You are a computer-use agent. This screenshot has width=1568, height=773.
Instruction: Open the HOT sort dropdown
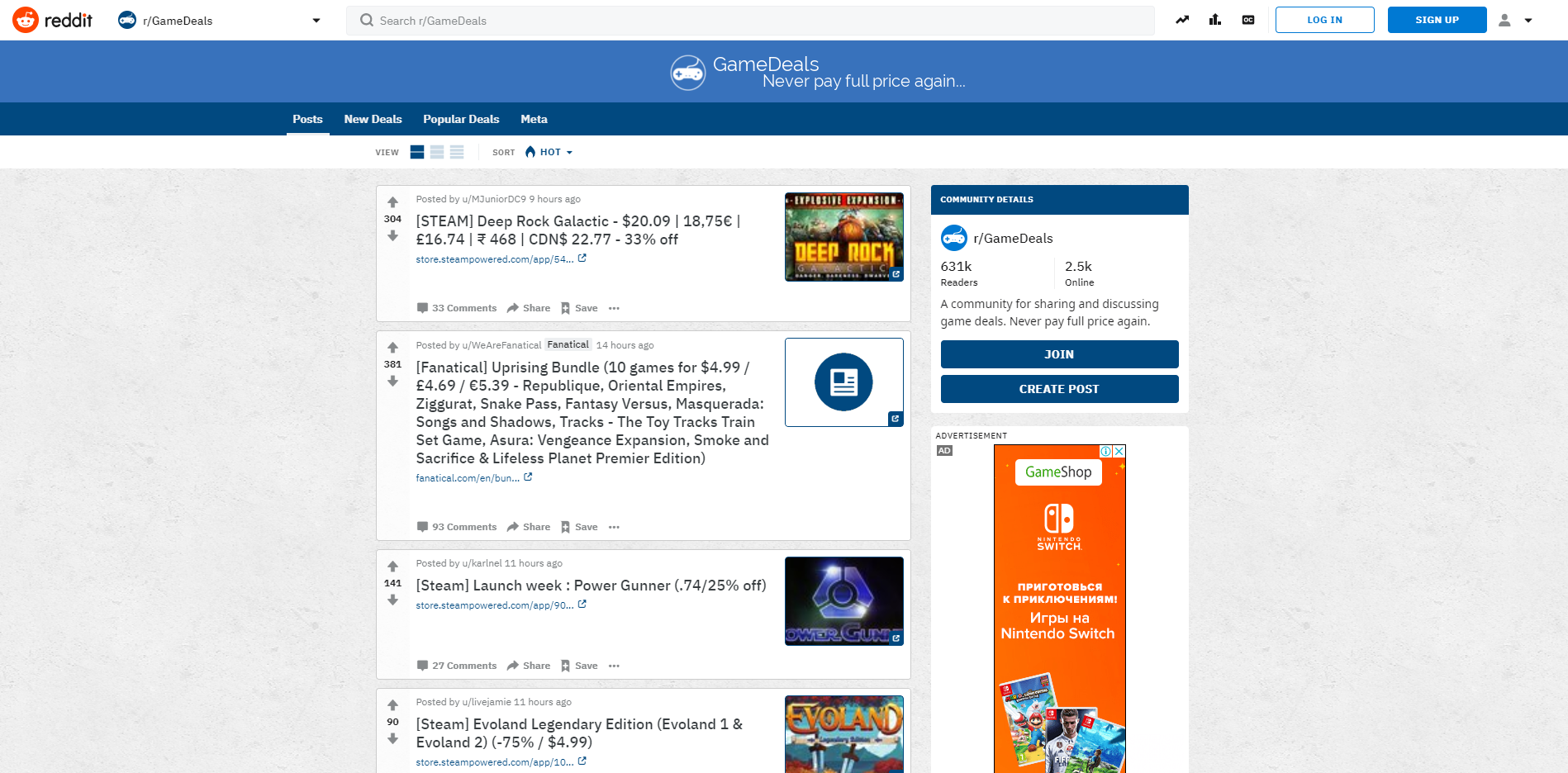pos(549,152)
